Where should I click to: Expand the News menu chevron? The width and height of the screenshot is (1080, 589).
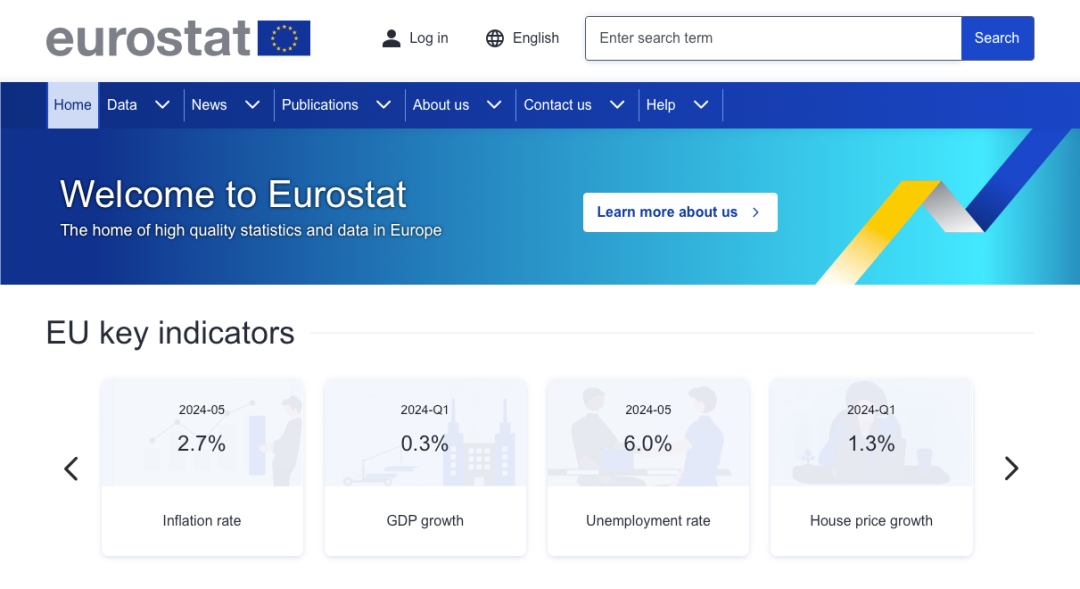(252, 105)
